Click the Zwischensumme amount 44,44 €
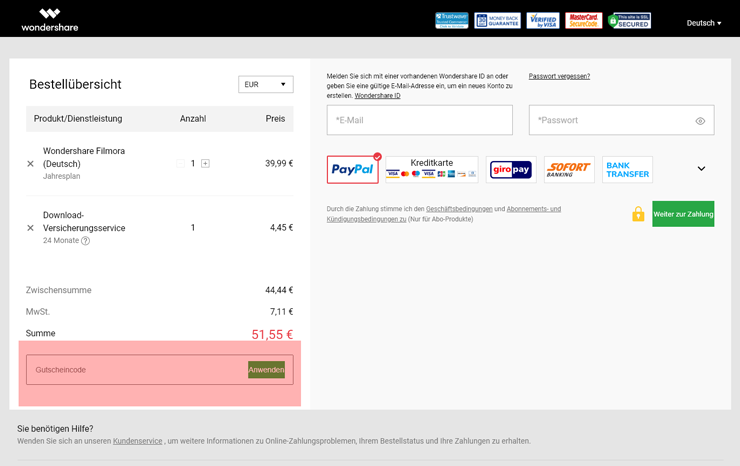 click(x=279, y=290)
